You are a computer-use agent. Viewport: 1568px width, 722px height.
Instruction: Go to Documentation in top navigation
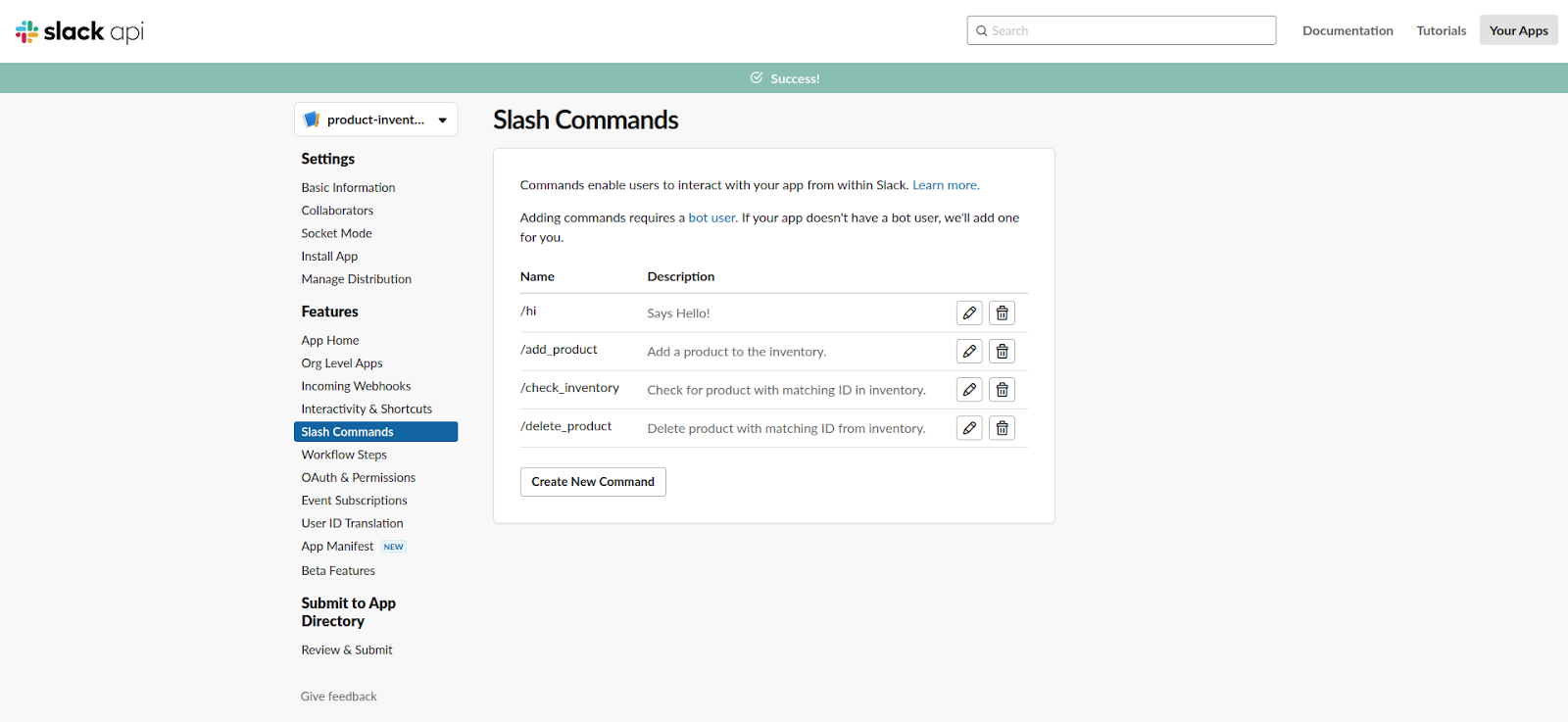click(1347, 30)
